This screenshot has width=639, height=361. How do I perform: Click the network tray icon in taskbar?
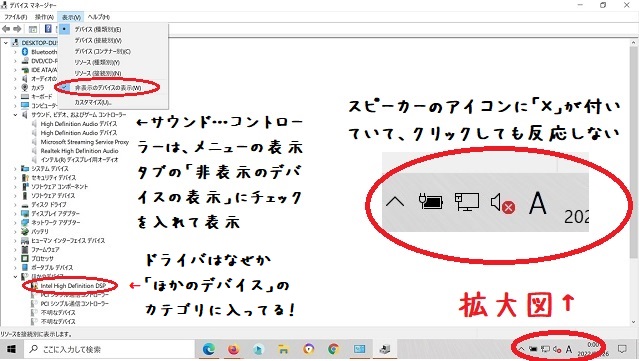click(x=545, y=349)
